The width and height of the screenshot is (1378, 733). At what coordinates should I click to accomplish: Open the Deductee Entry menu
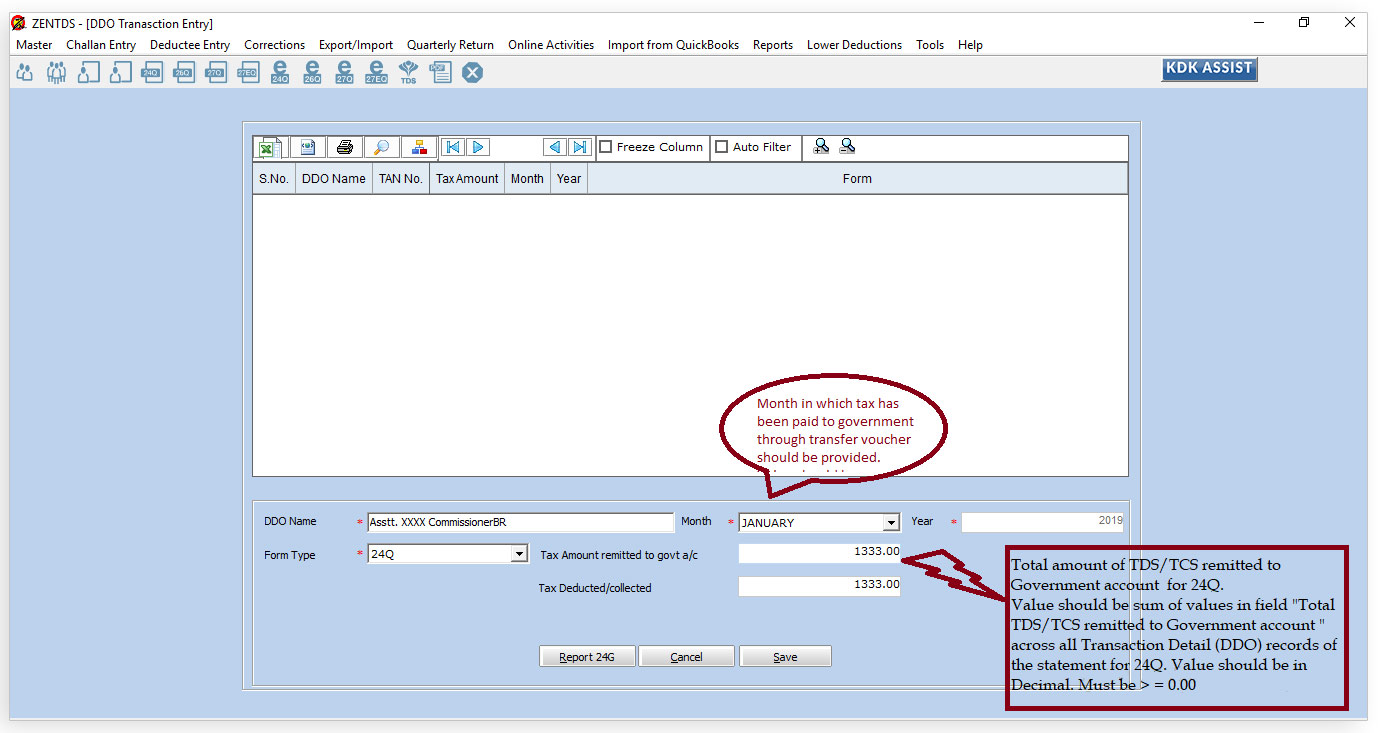(190, 45)
